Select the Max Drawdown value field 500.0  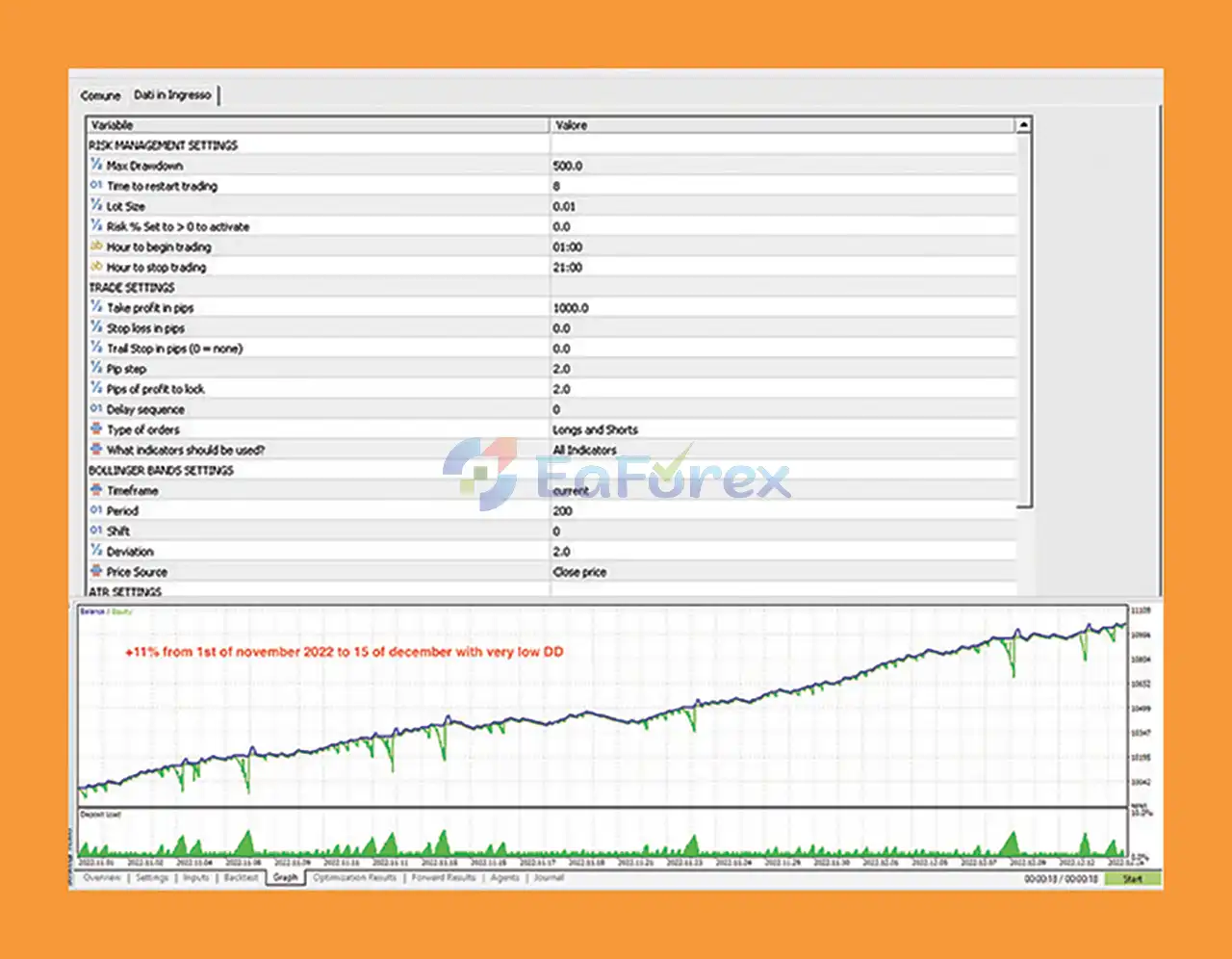[x=568, y=166]
